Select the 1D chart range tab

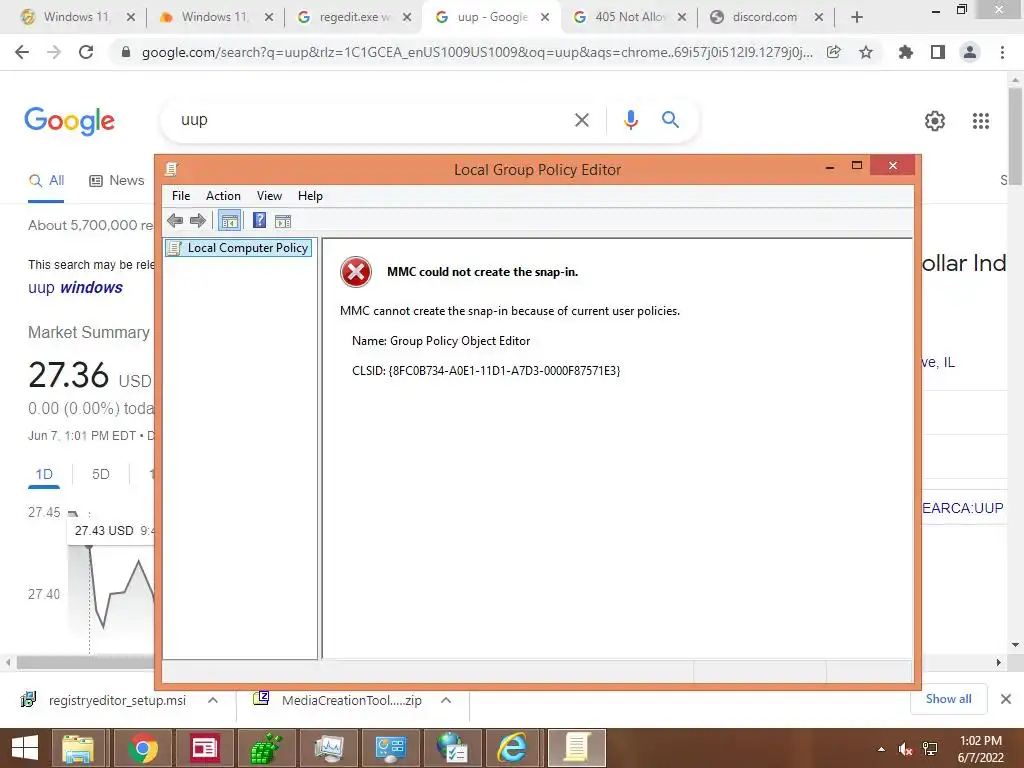(x=44, y=474)
